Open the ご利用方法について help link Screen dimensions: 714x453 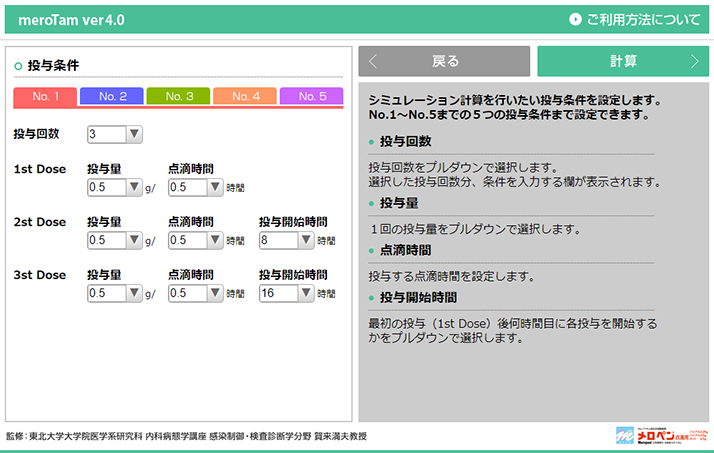point(643,19)
